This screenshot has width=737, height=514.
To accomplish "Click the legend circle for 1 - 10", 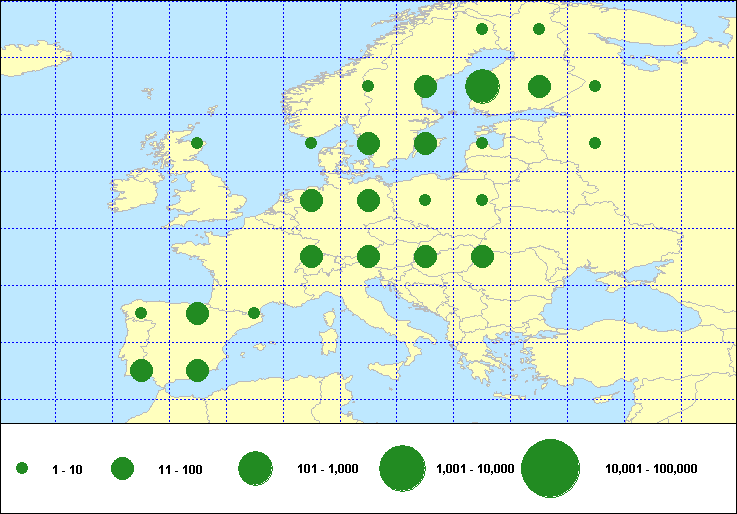I will [22, 468].
